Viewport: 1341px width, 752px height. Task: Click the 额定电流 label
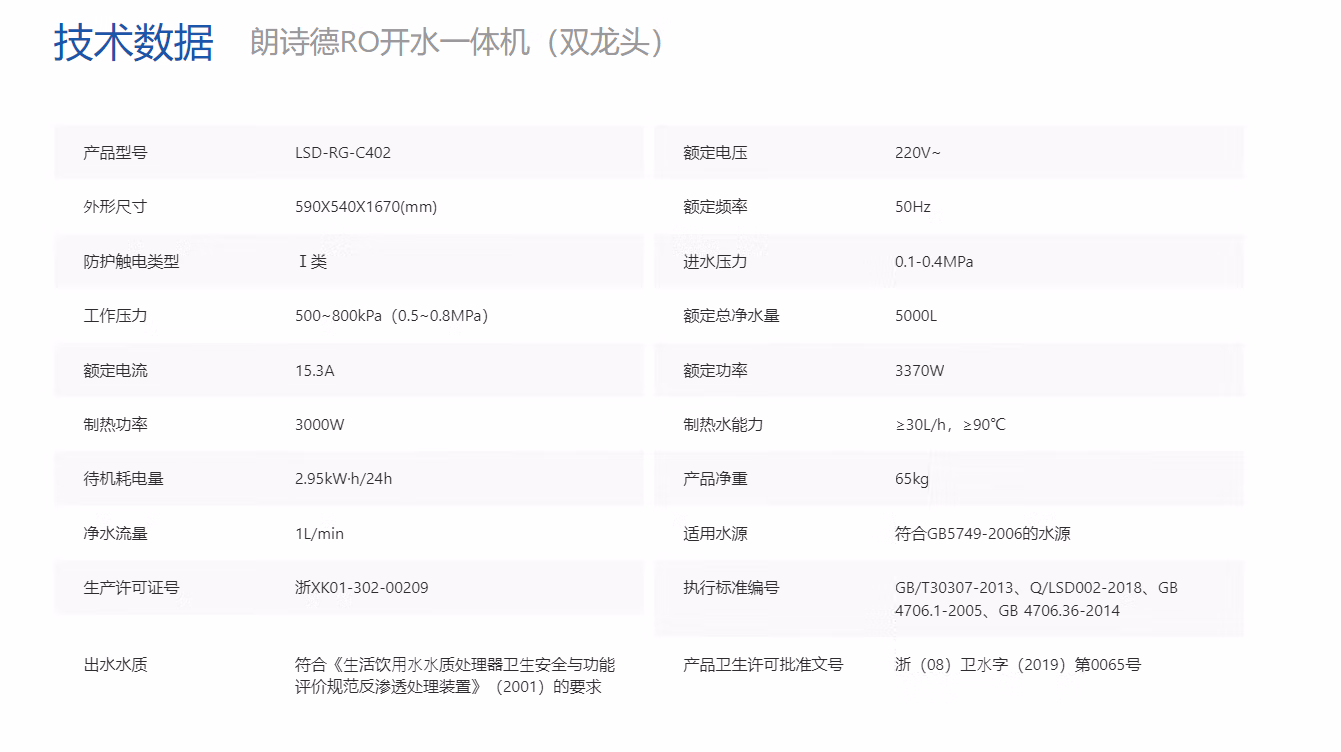click(115, 371)
